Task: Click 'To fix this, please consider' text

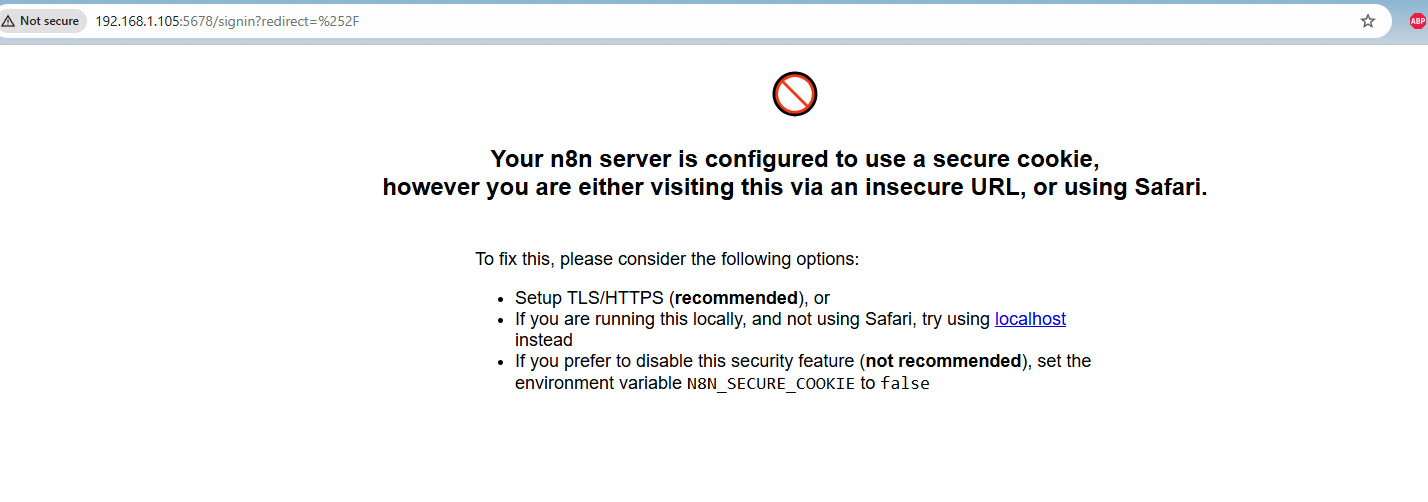Action: click(x=667, y=259)
